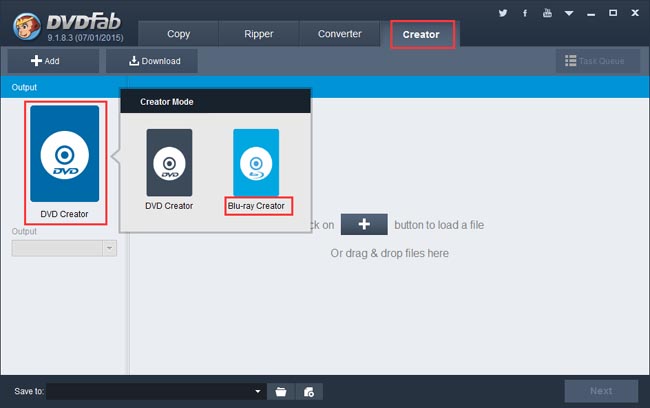Click the plus button to load a file
Screen dimensions: 650x408
[x=364, y=224]
